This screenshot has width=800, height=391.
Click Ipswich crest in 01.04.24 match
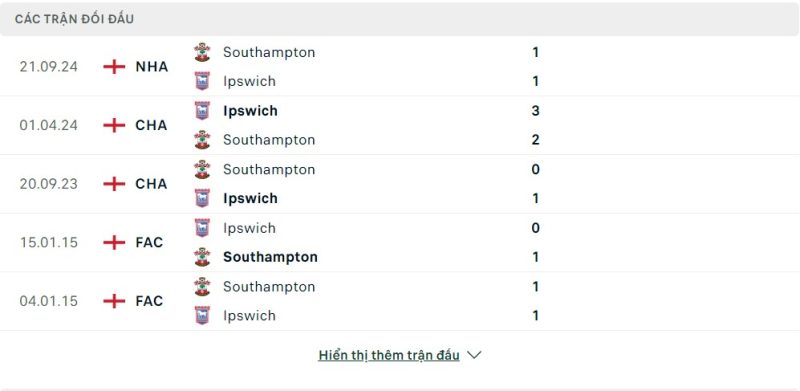click(x=202, y=111)
